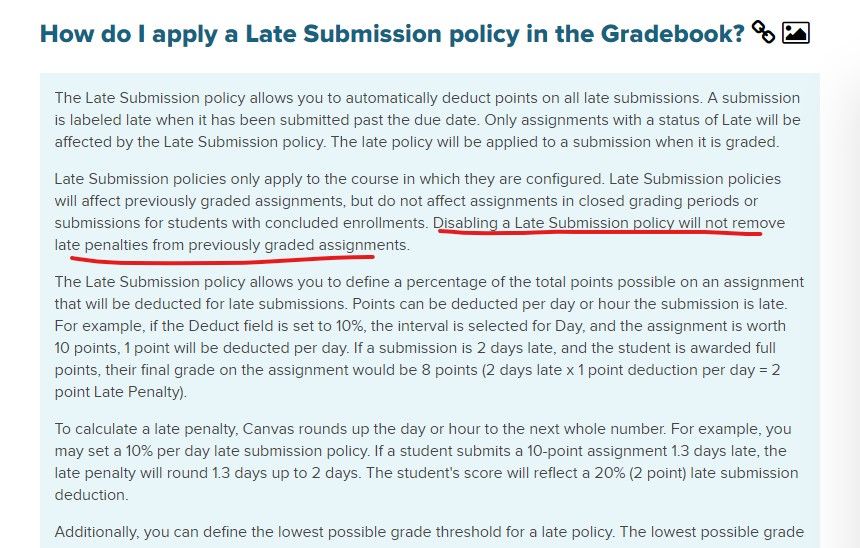Screen dimensions: 860x548
Task: Click the "point Late Penalty)." line
Action: pos(121,392)
